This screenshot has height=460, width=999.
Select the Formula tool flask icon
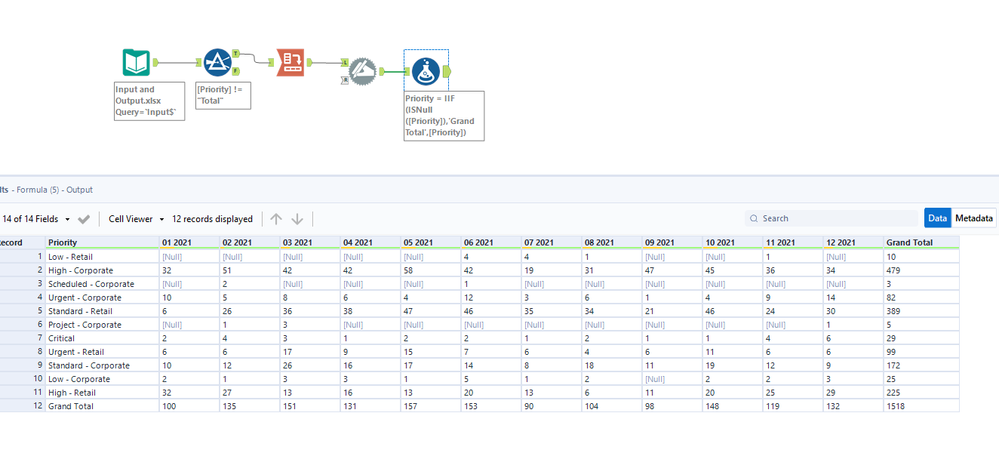tap(425, 71)
